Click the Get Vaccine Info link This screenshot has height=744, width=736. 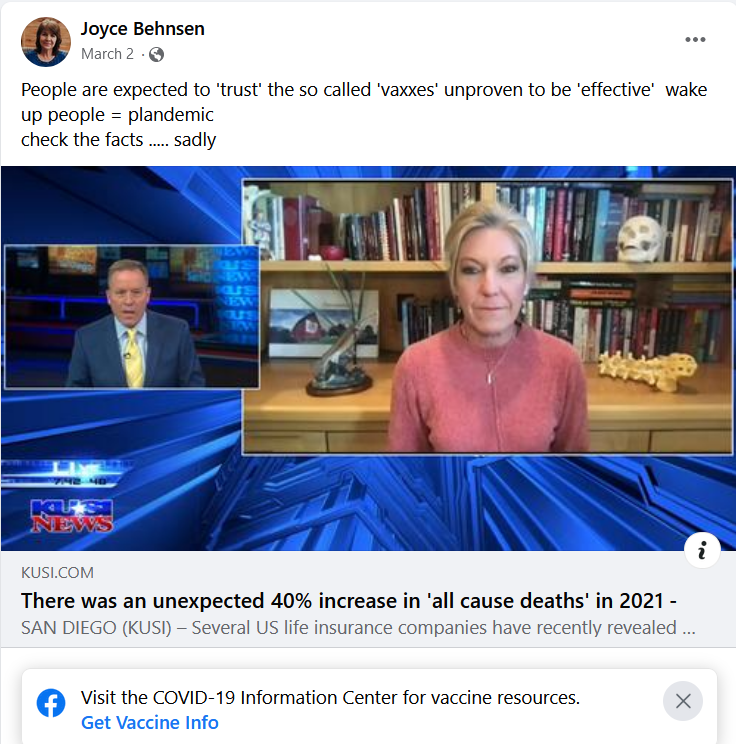point(149,723)
